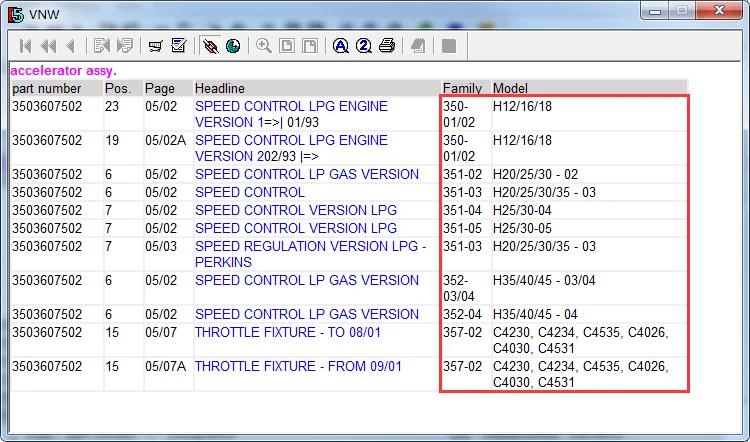
Task: Click the 'part number' column header
Action: tap(46, 88)
